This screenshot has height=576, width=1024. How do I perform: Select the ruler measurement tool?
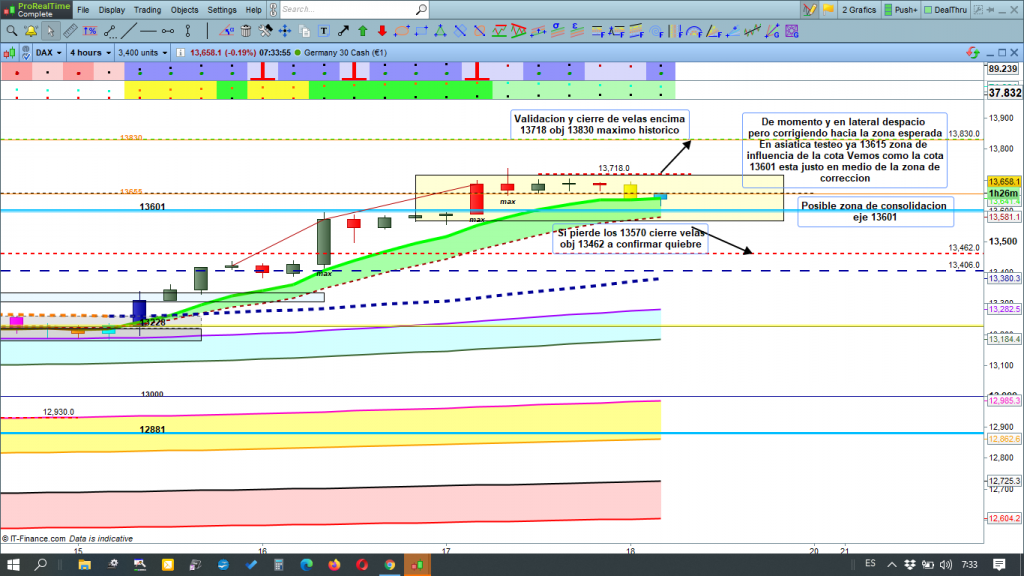pyautogui.click(x=68, y=30)
